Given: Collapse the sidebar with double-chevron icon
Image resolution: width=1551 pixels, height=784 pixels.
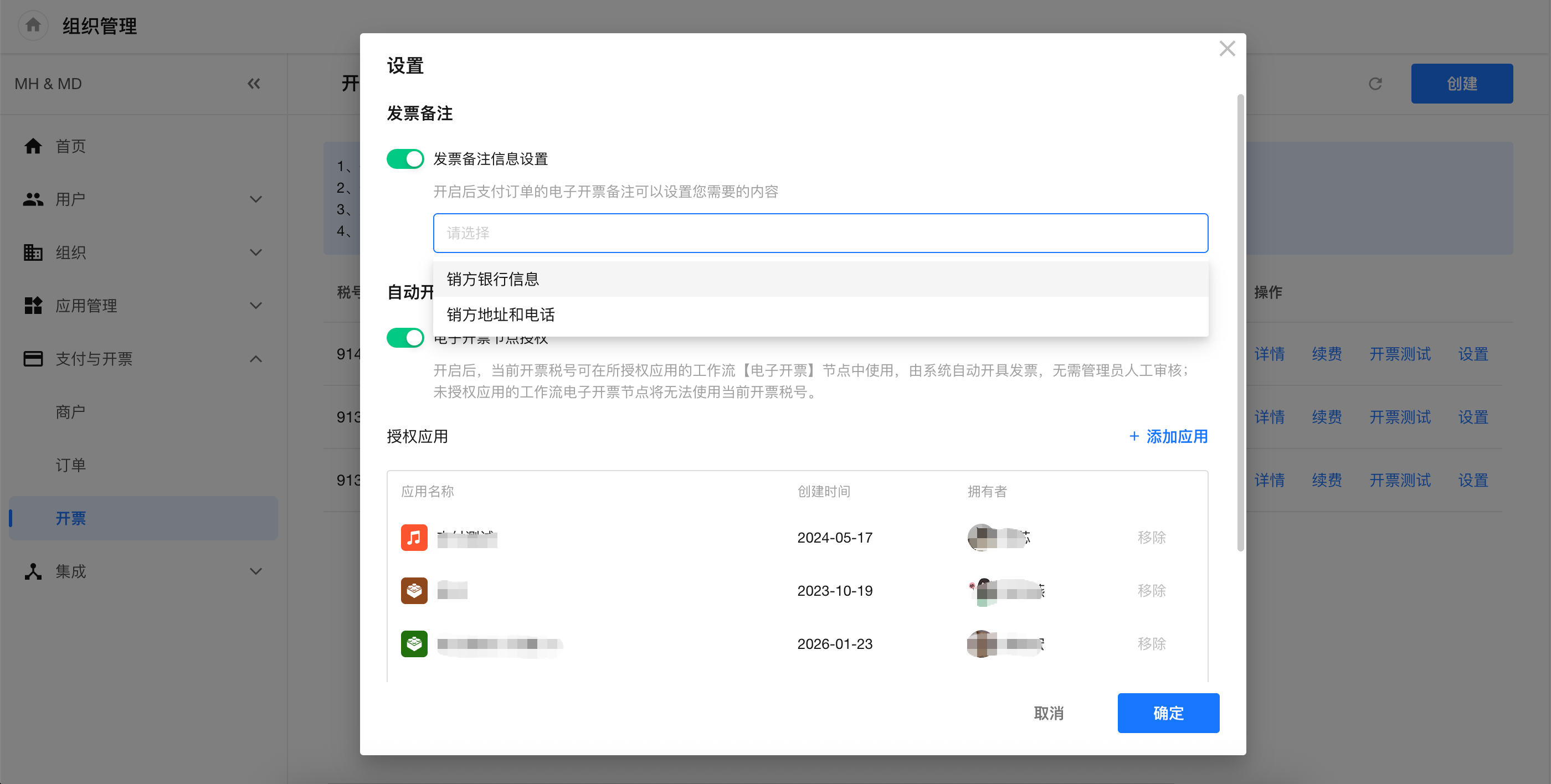Looking at the screenshot, I should point(254,84).
